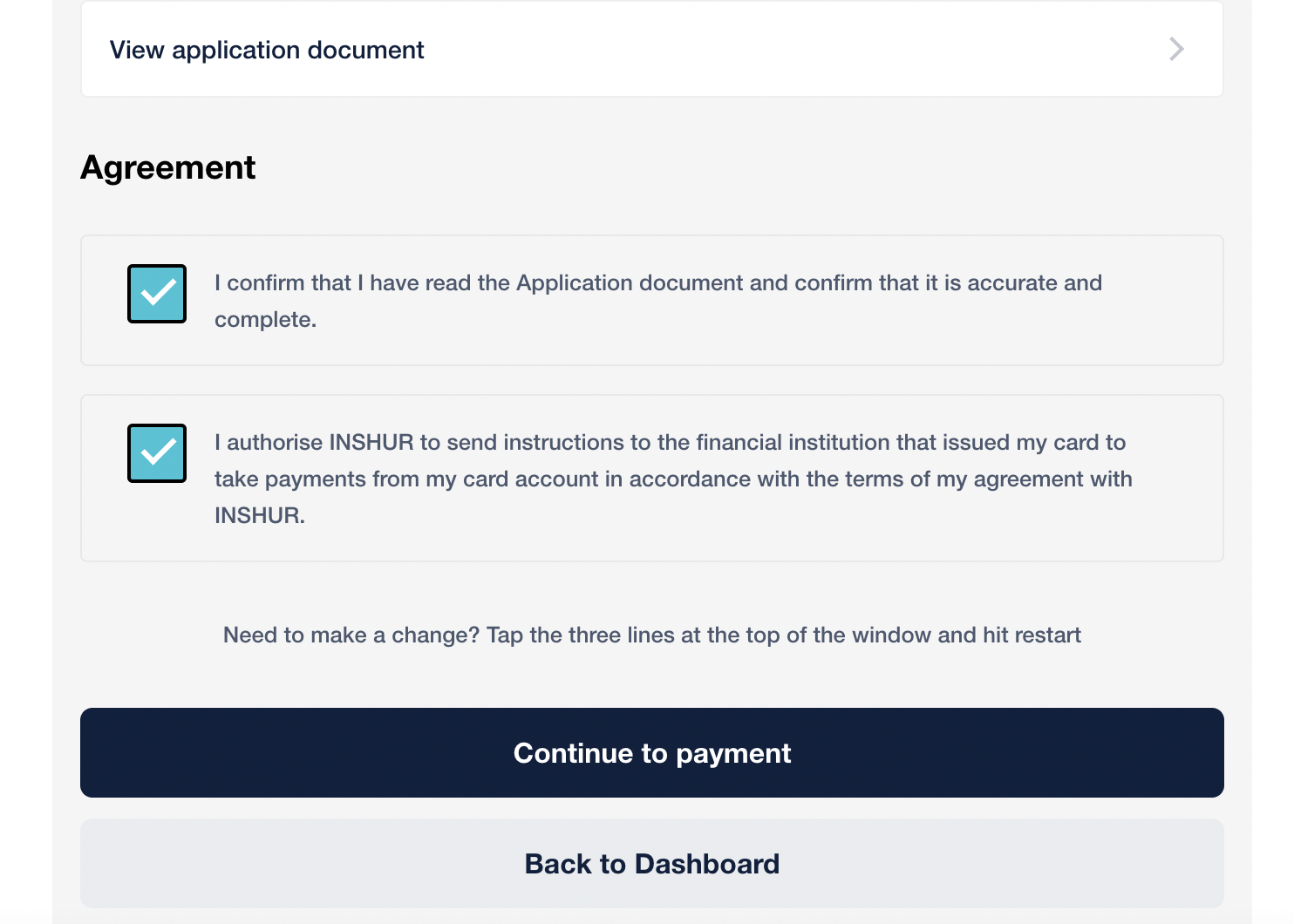Select the 'I authorise INSHUR to send instructions' text
Viewport: 1294px width, 924px height.
(673, 479)
